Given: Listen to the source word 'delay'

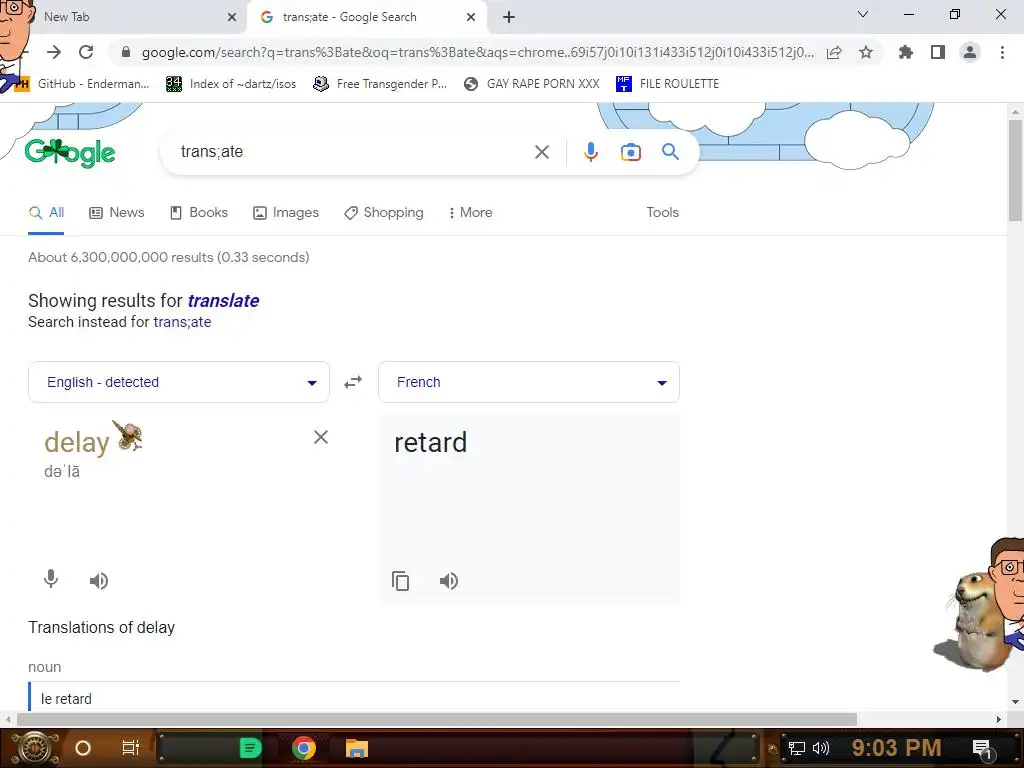Looking at the screenshot, I should [99, 581].
